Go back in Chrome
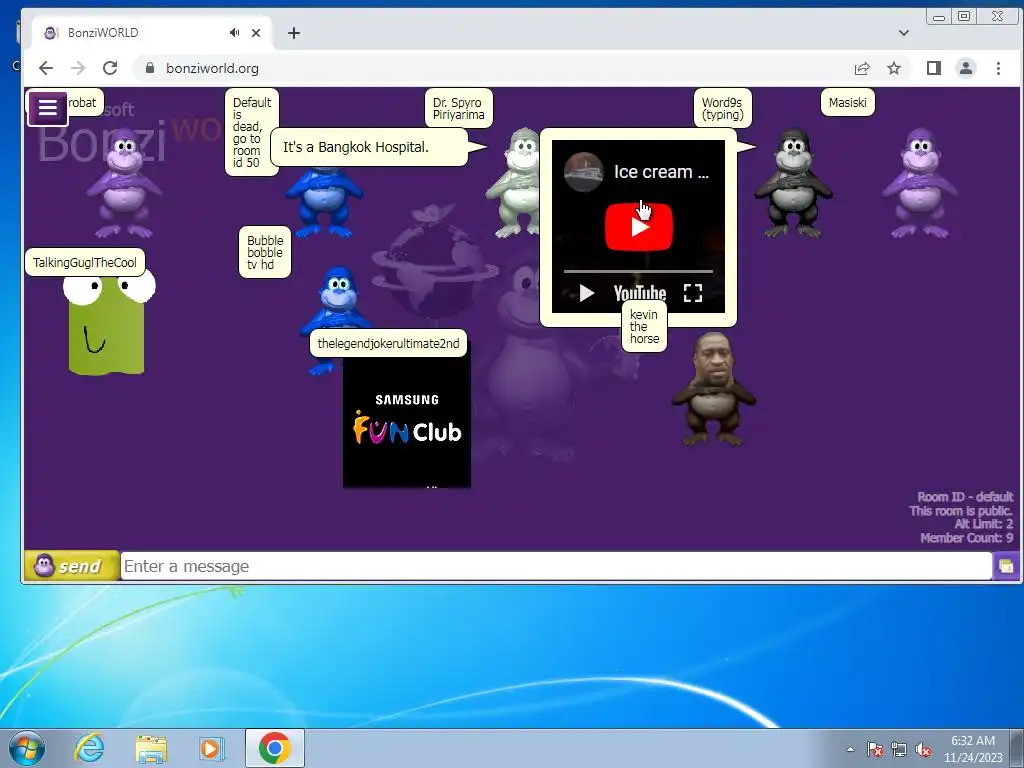Screen dimensions: 1024x768 tap(46, 68)
